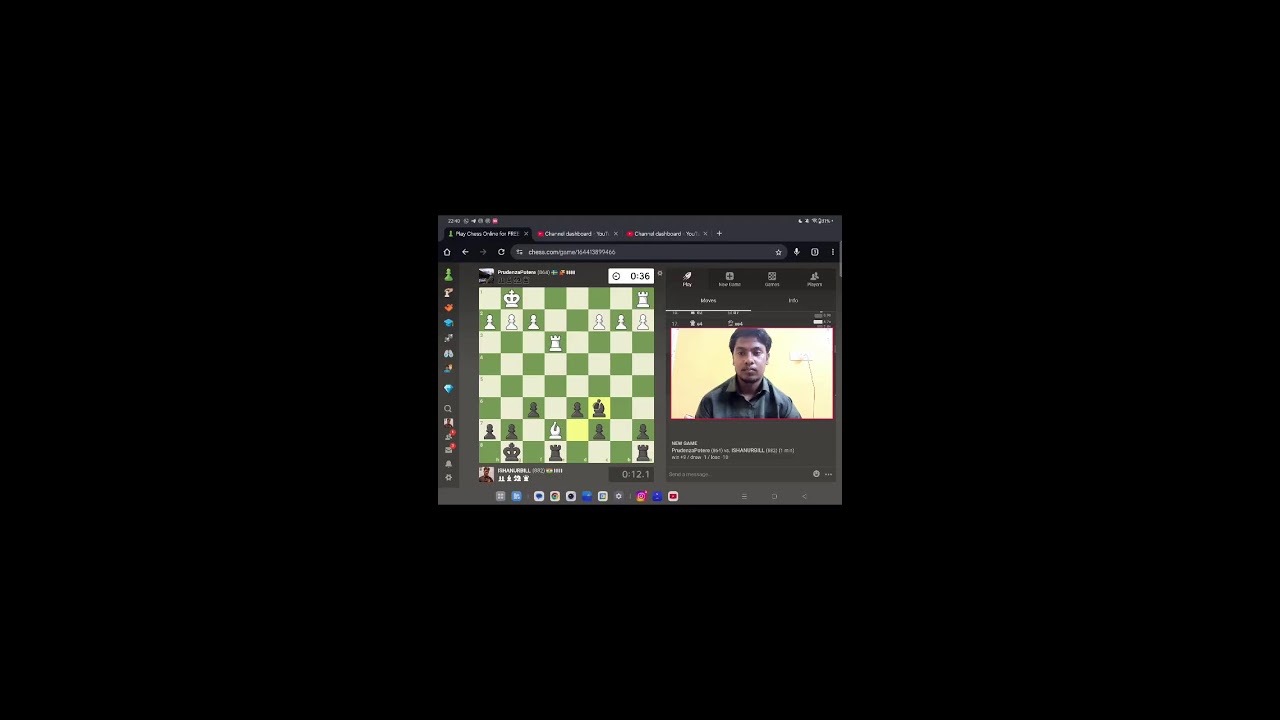The height and width of the screenshot is (720, 1280).
Task: Open the Play menu hand-with-pawn sidebar icon
Action: tap(448, 292)
